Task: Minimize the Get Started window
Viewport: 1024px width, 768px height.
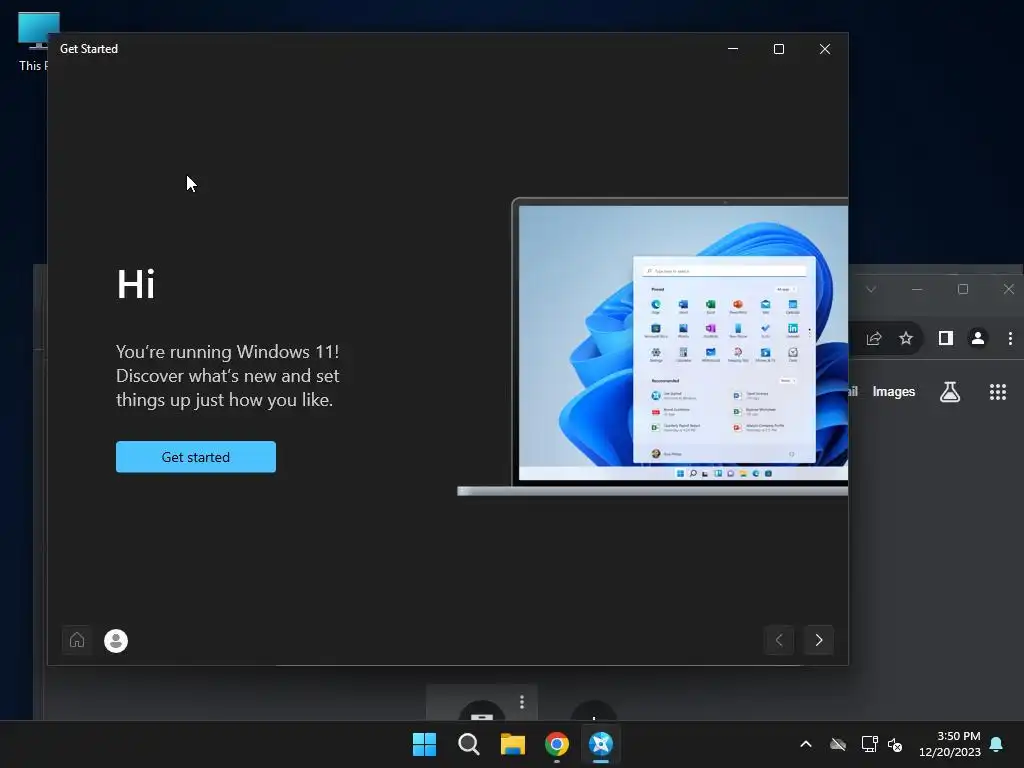Action: coord(733,49)
